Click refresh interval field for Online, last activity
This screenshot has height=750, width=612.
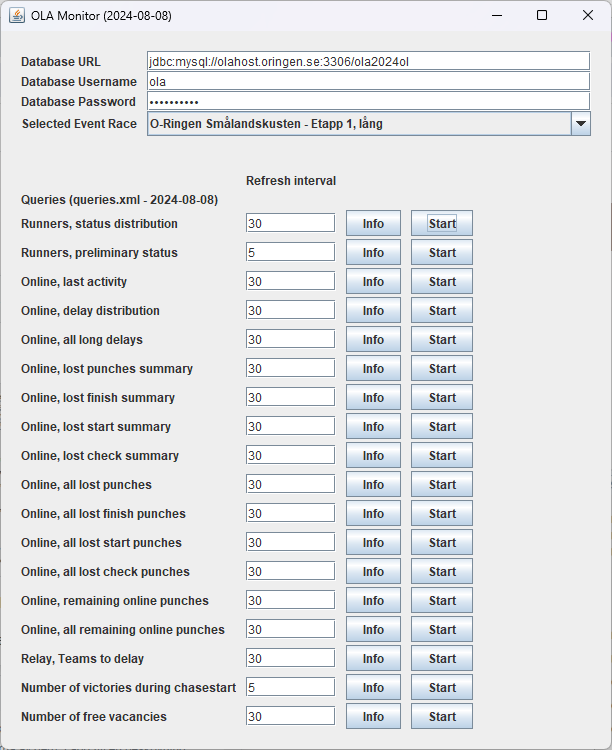[x=290, y=282]
